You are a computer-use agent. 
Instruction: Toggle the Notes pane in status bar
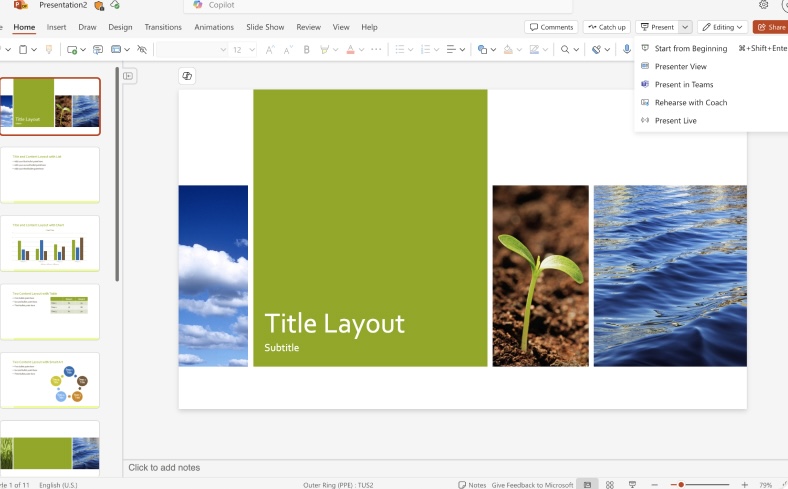point(472,485)
